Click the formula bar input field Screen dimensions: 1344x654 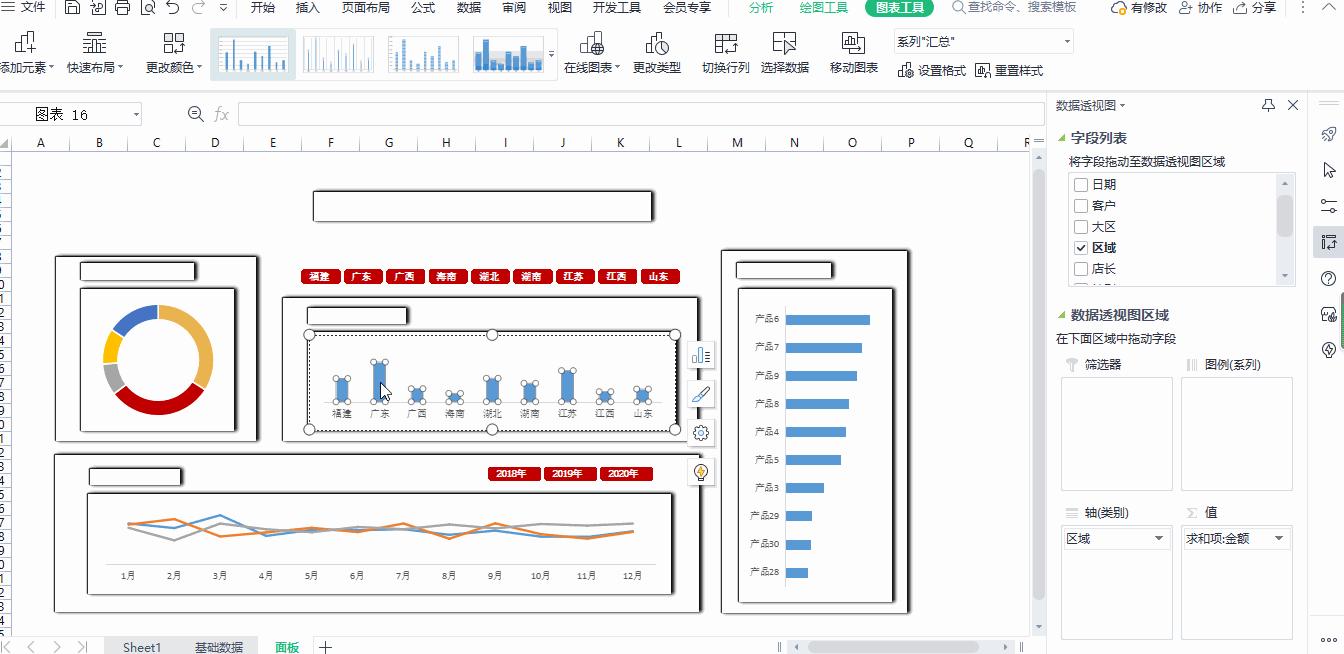(640, 114)
